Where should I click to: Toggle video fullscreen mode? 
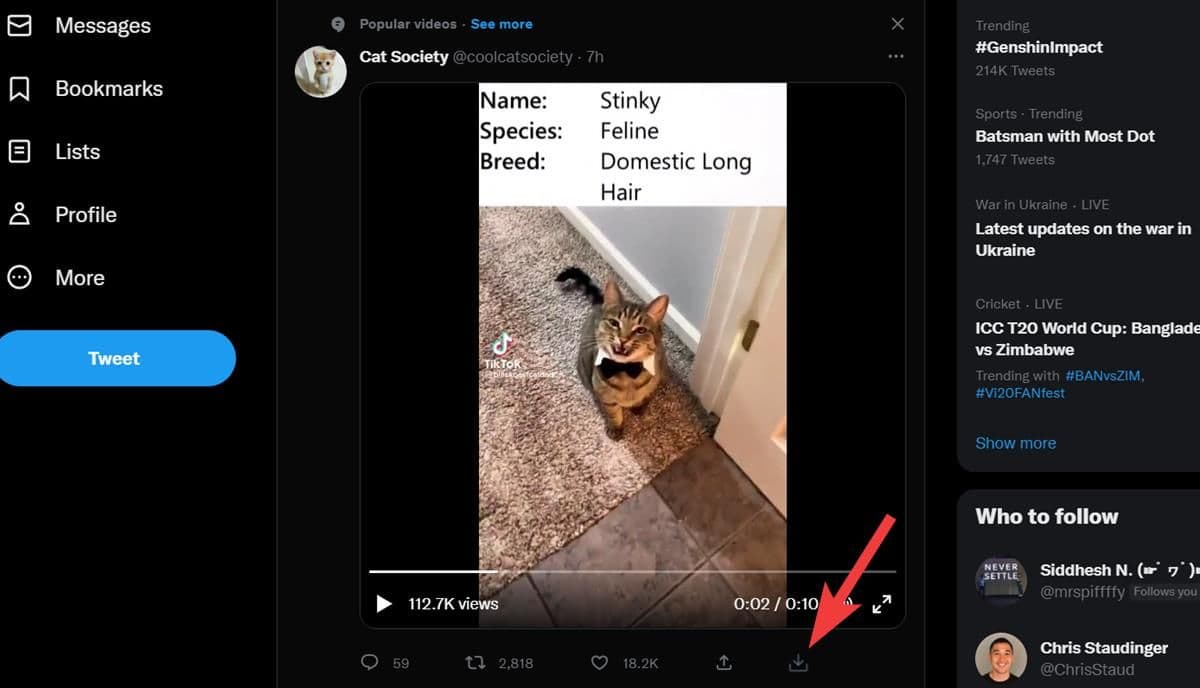coord(881,604)
